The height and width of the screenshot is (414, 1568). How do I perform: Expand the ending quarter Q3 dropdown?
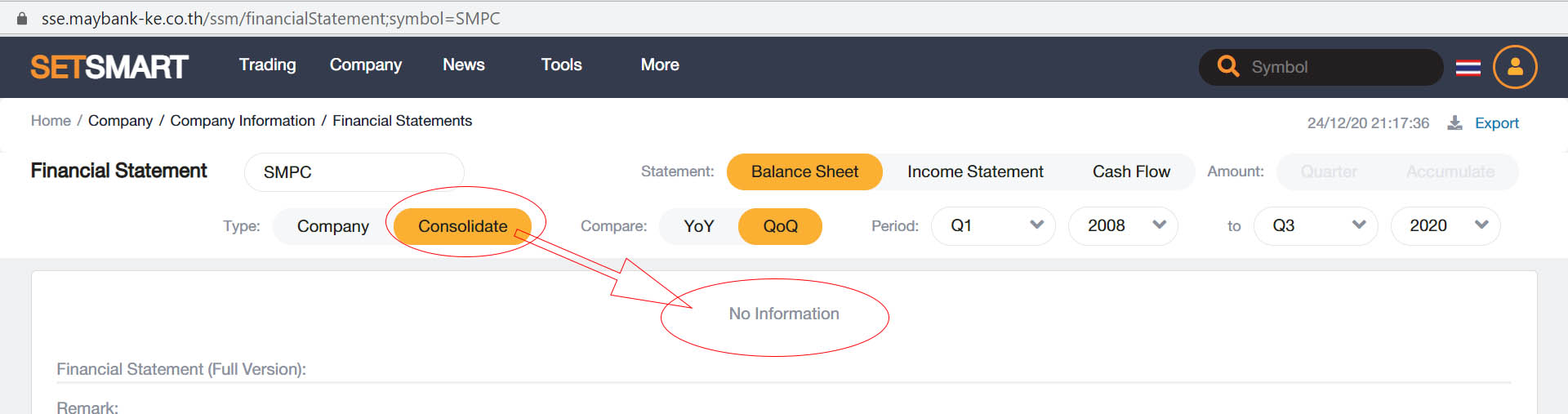point(1316,225)
